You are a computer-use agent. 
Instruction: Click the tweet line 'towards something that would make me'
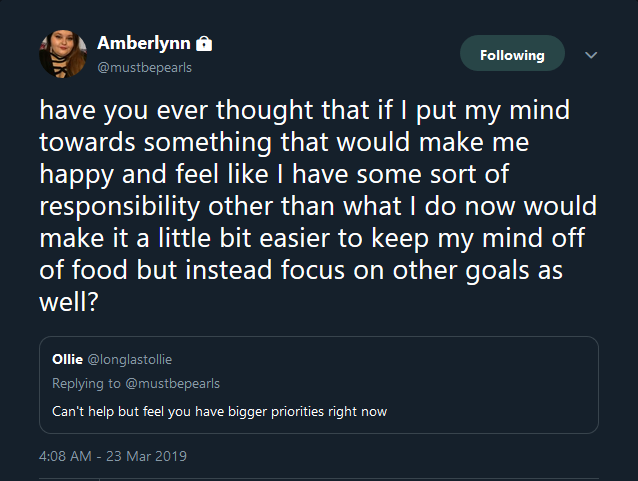(x=284, y=142)
